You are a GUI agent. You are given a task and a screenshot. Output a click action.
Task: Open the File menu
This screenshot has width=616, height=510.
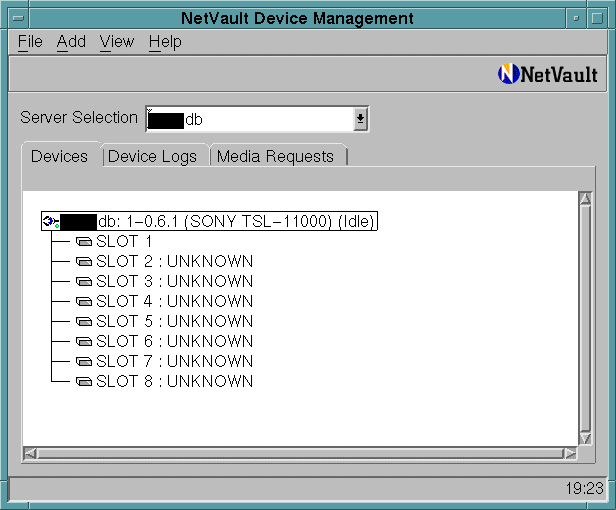[x=30, y=42]
